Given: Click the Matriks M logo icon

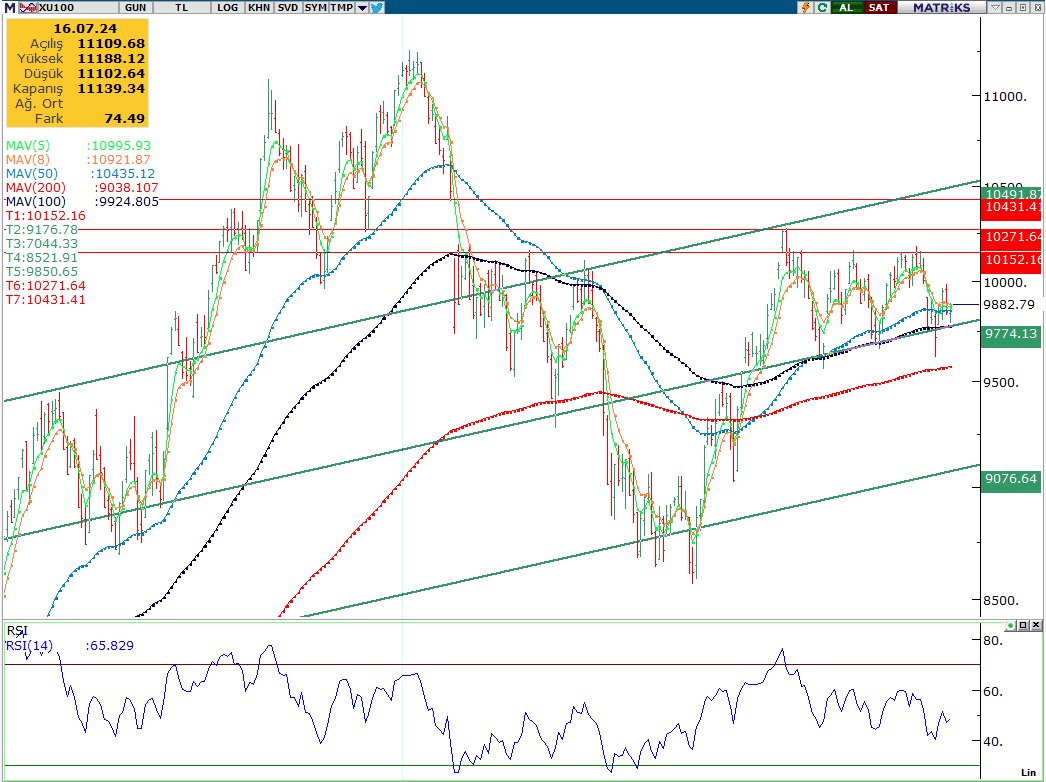Looking at the screenshot, I should coord(9,7).
